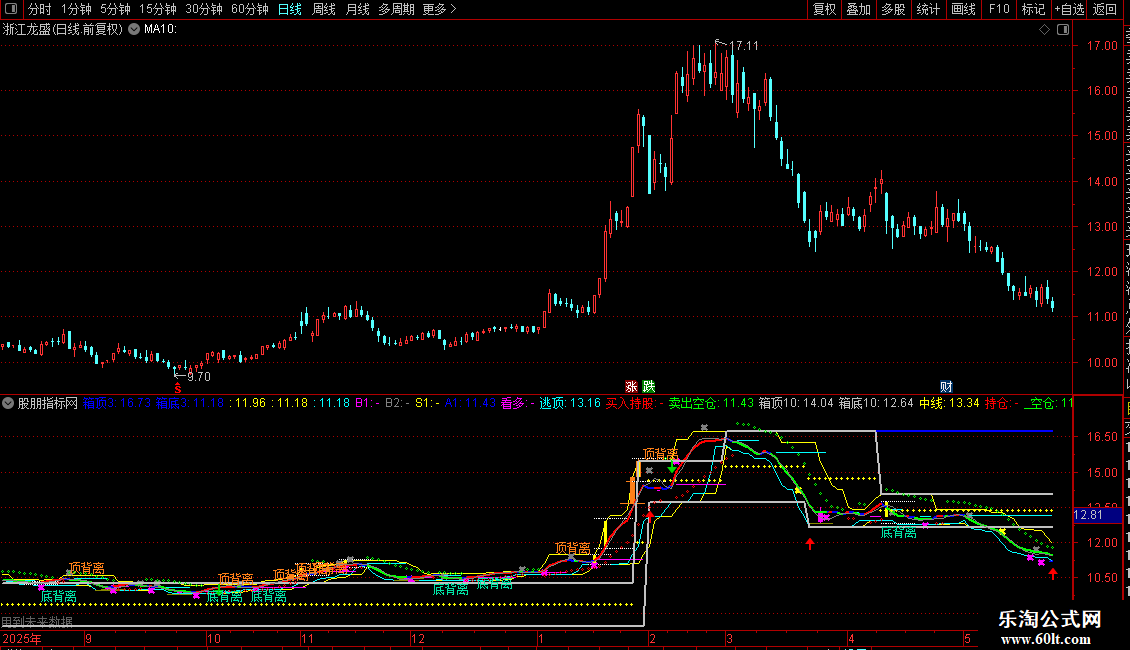Click the 中线: 13.34 indicator value
Screen dimensions: 1130x650
[x=949, y=404]
